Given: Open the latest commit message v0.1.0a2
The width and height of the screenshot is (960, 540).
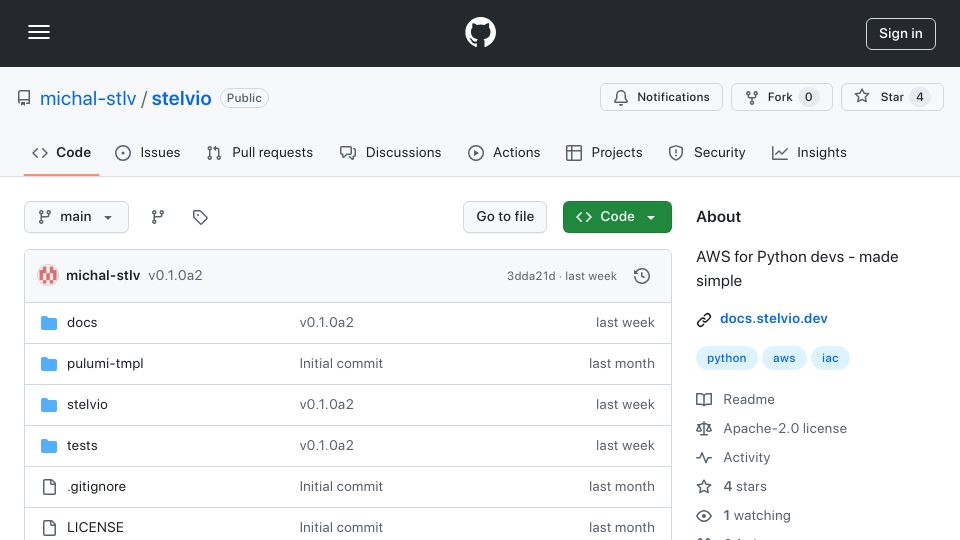Looking at the screenshot, I should pos(175,276).
